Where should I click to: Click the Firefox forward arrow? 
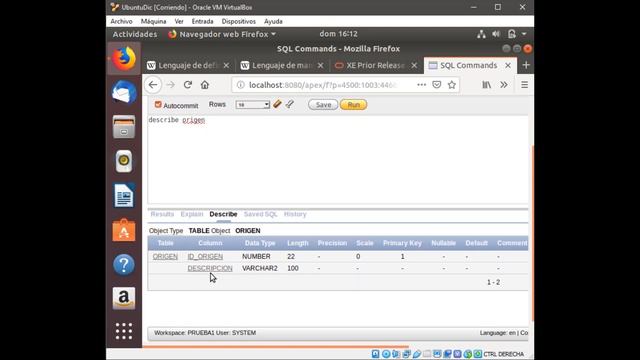click(x=171, y=85)
